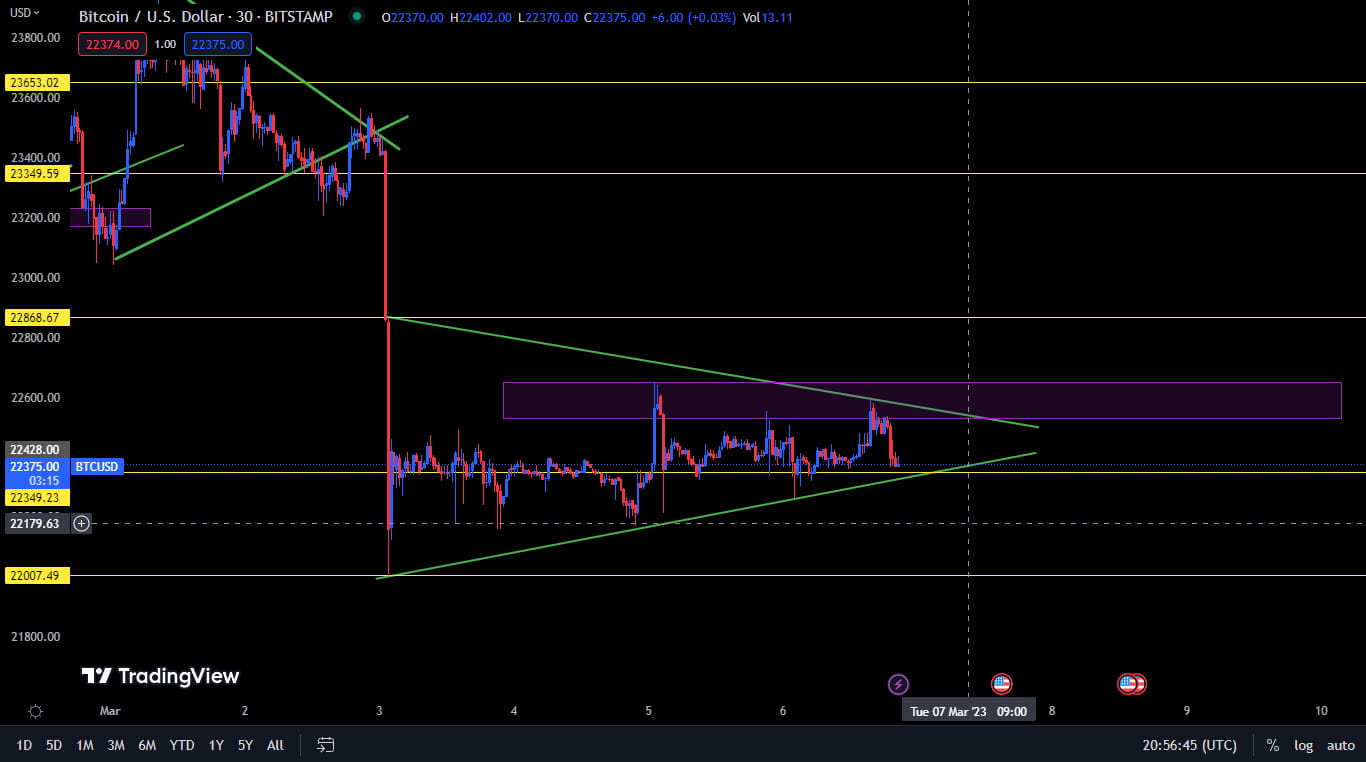Toggle auto scaling on the price axis

pos(1340,745)
